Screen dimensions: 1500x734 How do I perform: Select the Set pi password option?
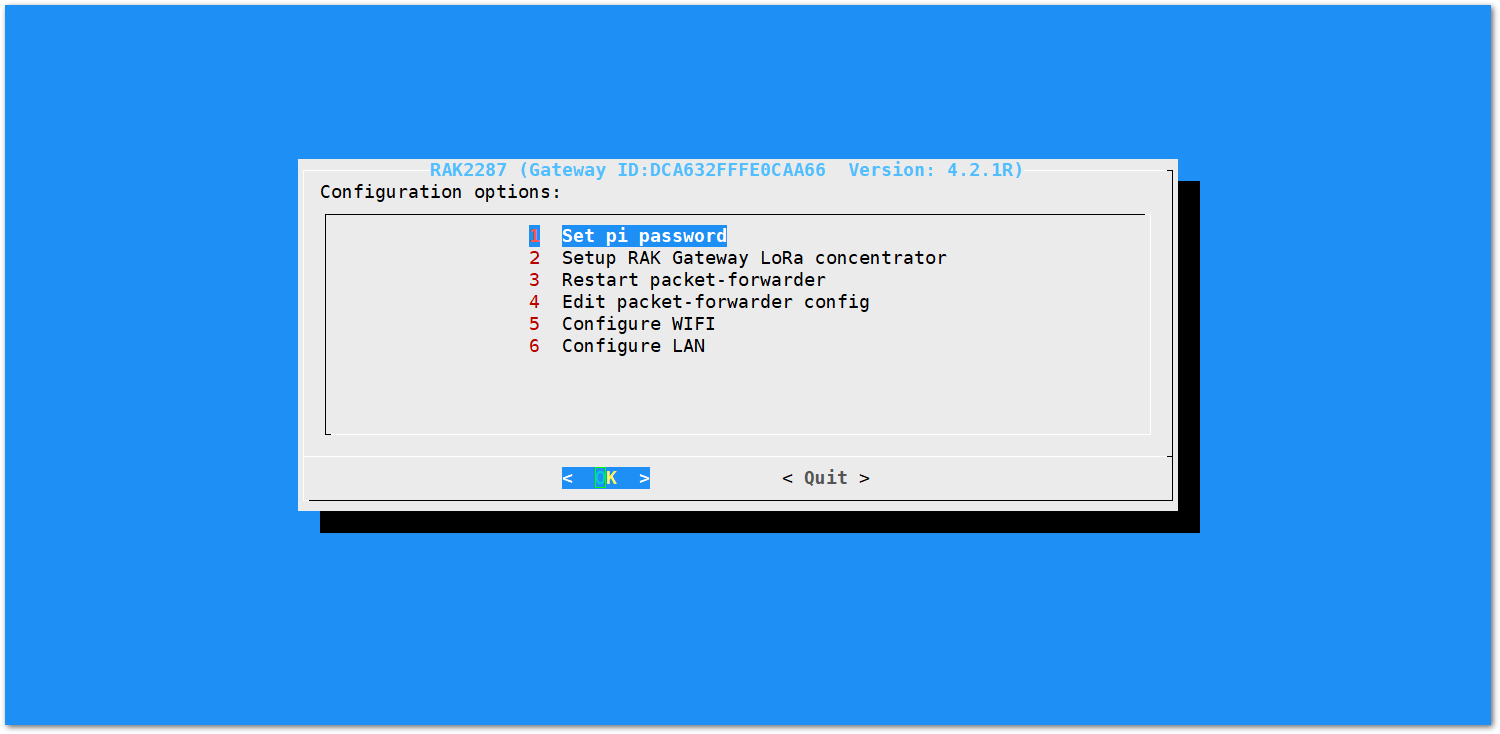point(644,236)
